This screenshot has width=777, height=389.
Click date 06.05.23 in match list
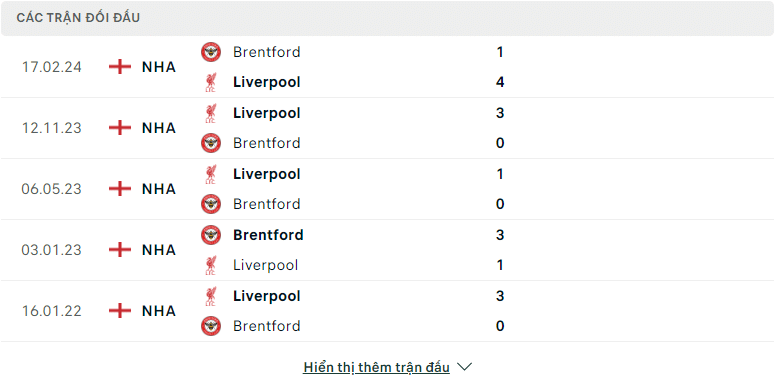point(52,189)
